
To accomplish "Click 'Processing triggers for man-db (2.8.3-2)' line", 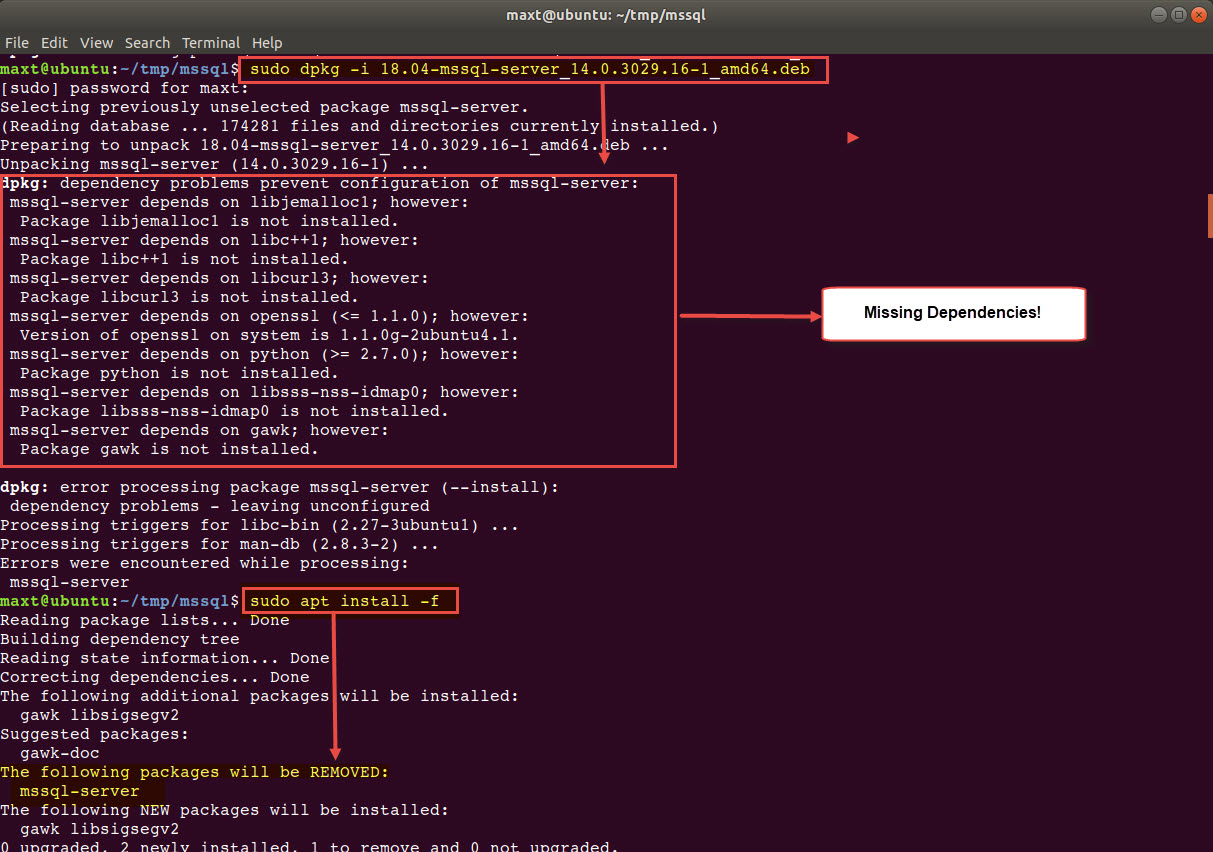I will tap(220, 545).
